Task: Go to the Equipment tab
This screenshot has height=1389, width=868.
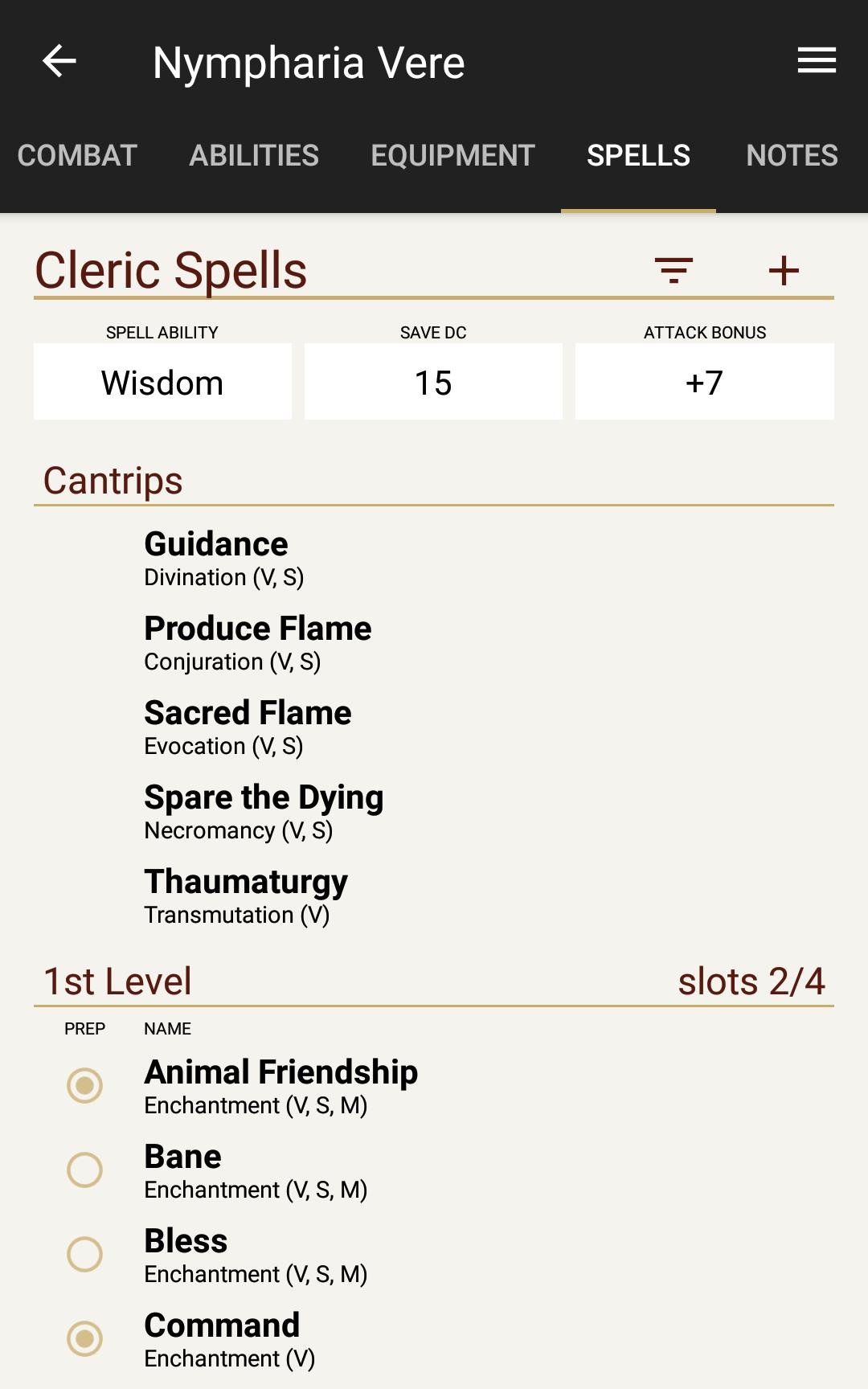Action: (452, 155)
